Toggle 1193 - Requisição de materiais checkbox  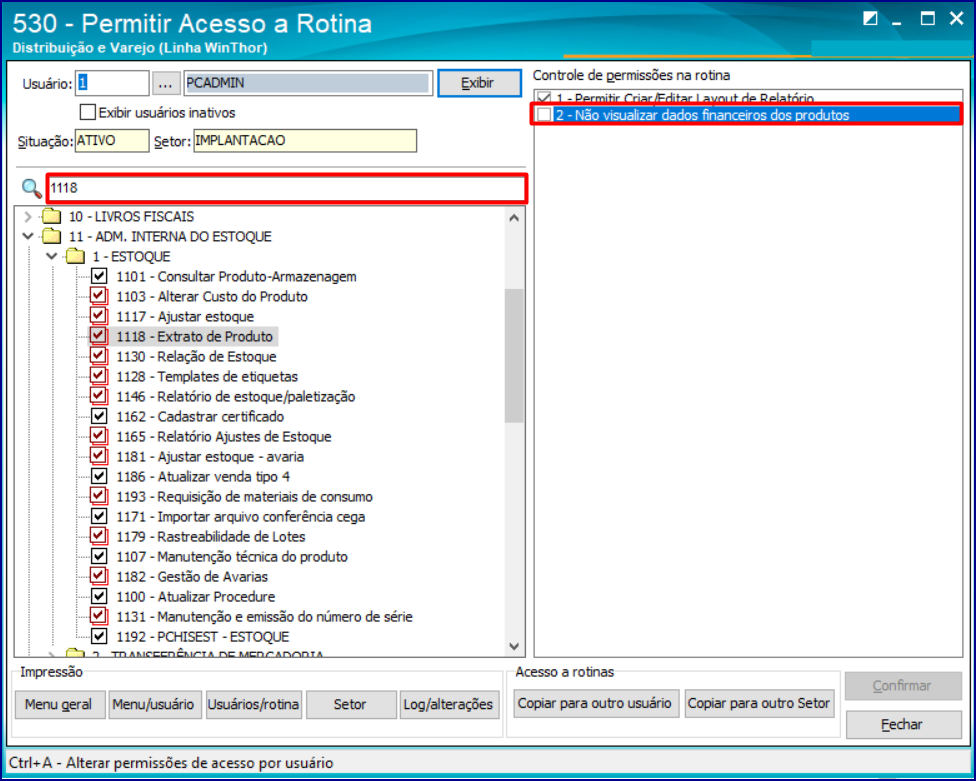point(99,496)
